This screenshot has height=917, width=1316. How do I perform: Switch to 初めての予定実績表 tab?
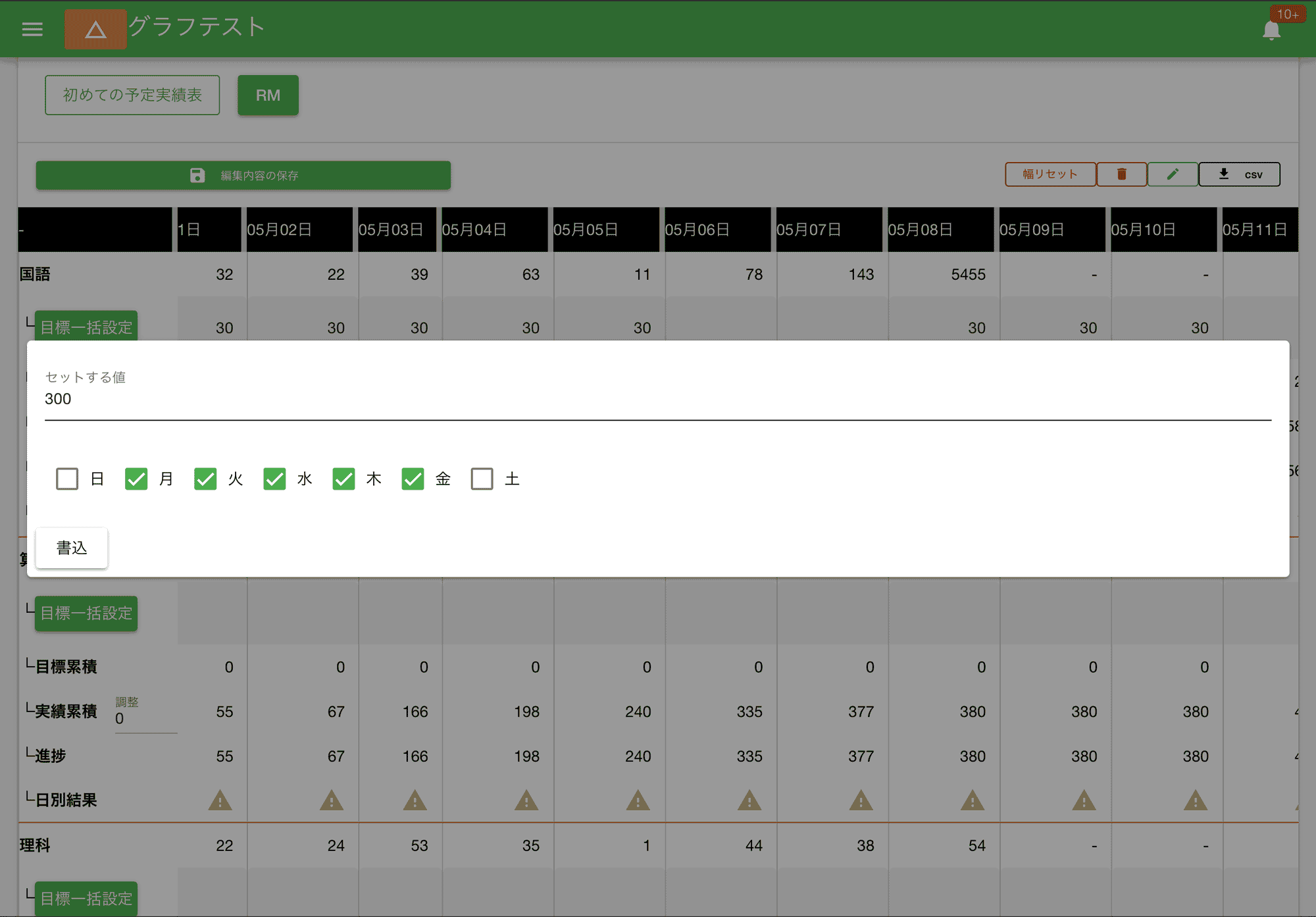tap(132, 95)
